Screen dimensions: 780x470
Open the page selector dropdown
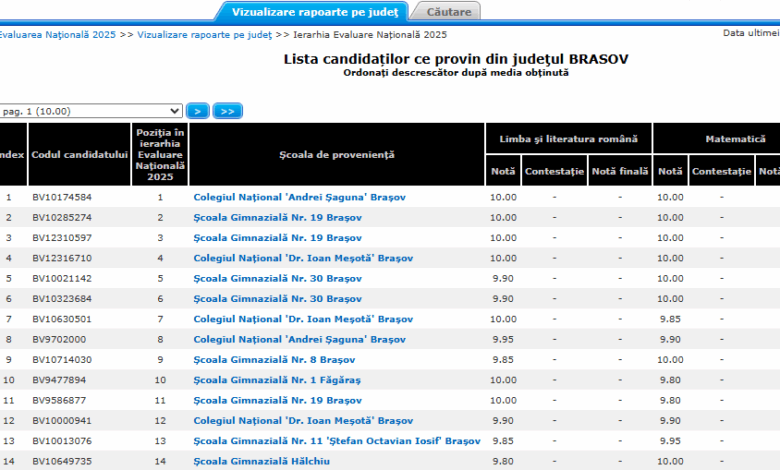90,111
